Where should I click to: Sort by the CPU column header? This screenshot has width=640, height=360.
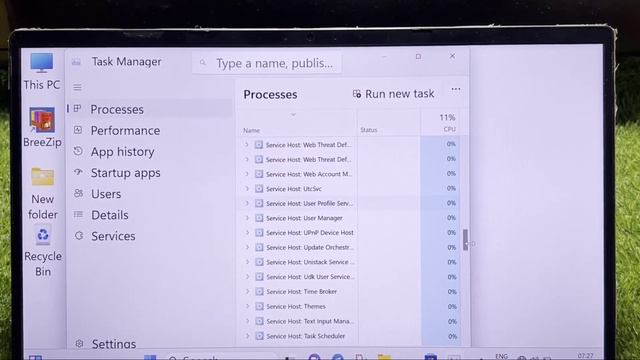point(449,129)
